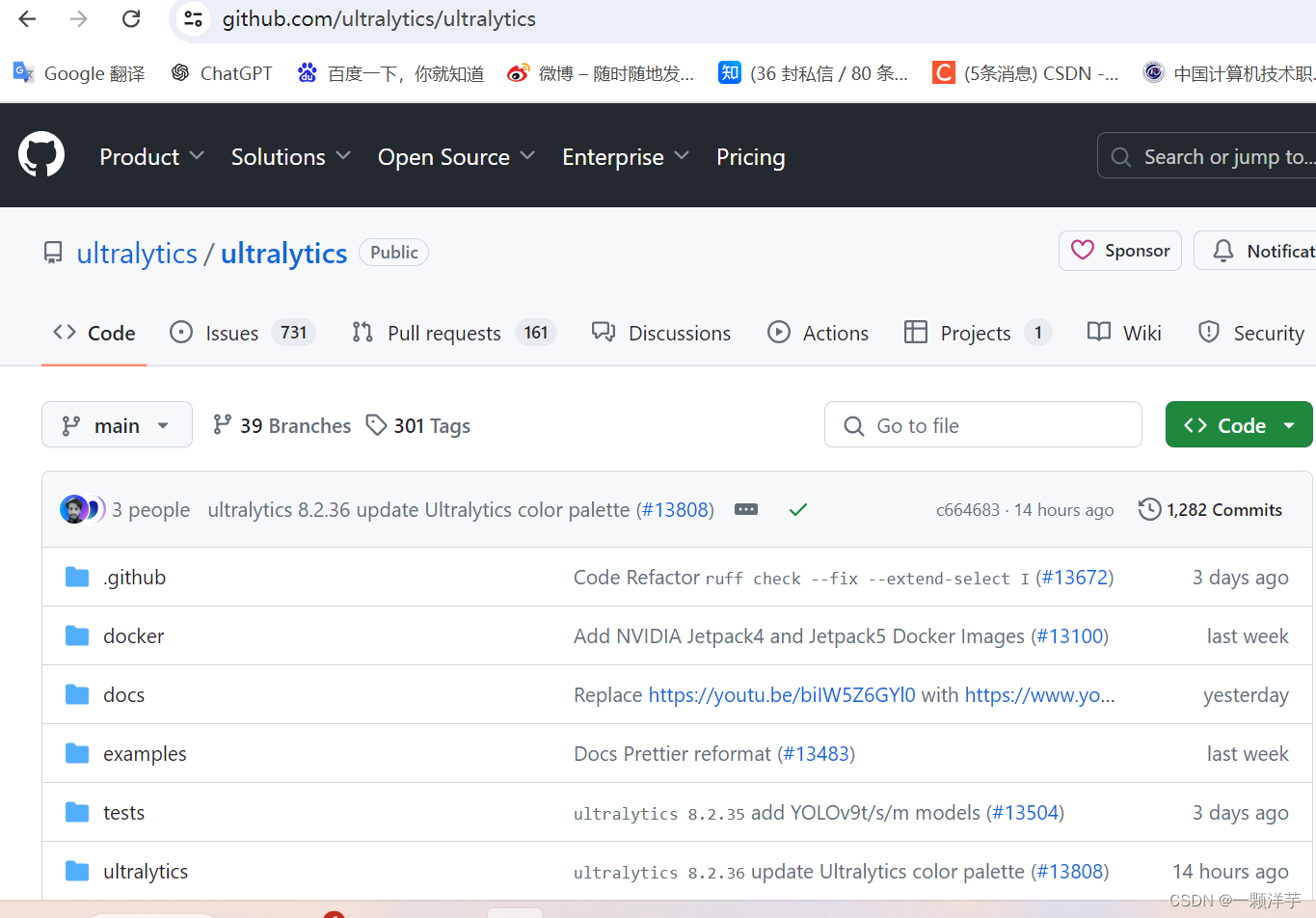Switch to the Security tab
This screenshot has width=1316, height=918.
(1251, 333)
